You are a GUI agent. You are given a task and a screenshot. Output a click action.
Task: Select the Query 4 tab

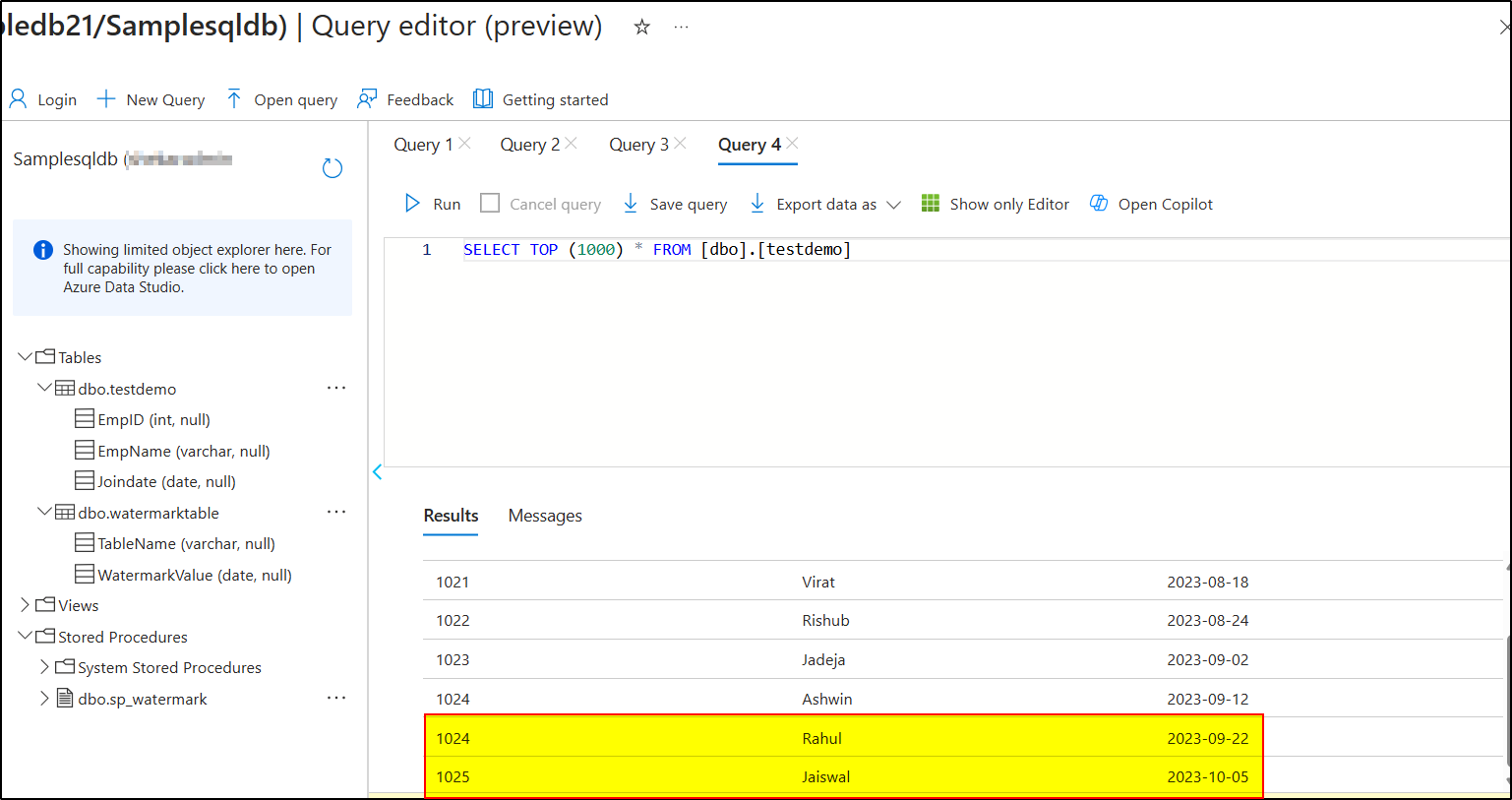(x=750, y=145)
